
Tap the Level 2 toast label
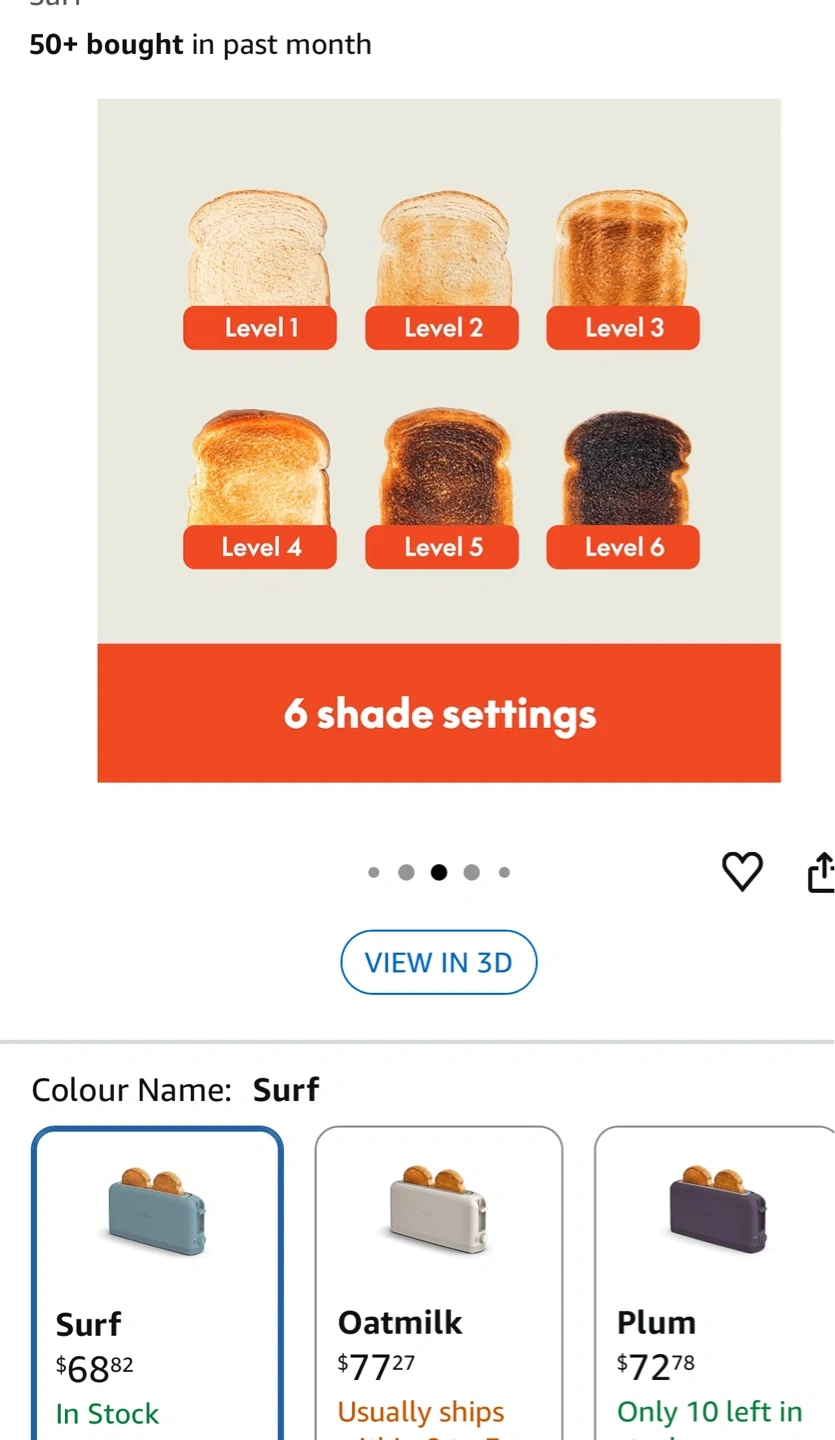[442, 328]
